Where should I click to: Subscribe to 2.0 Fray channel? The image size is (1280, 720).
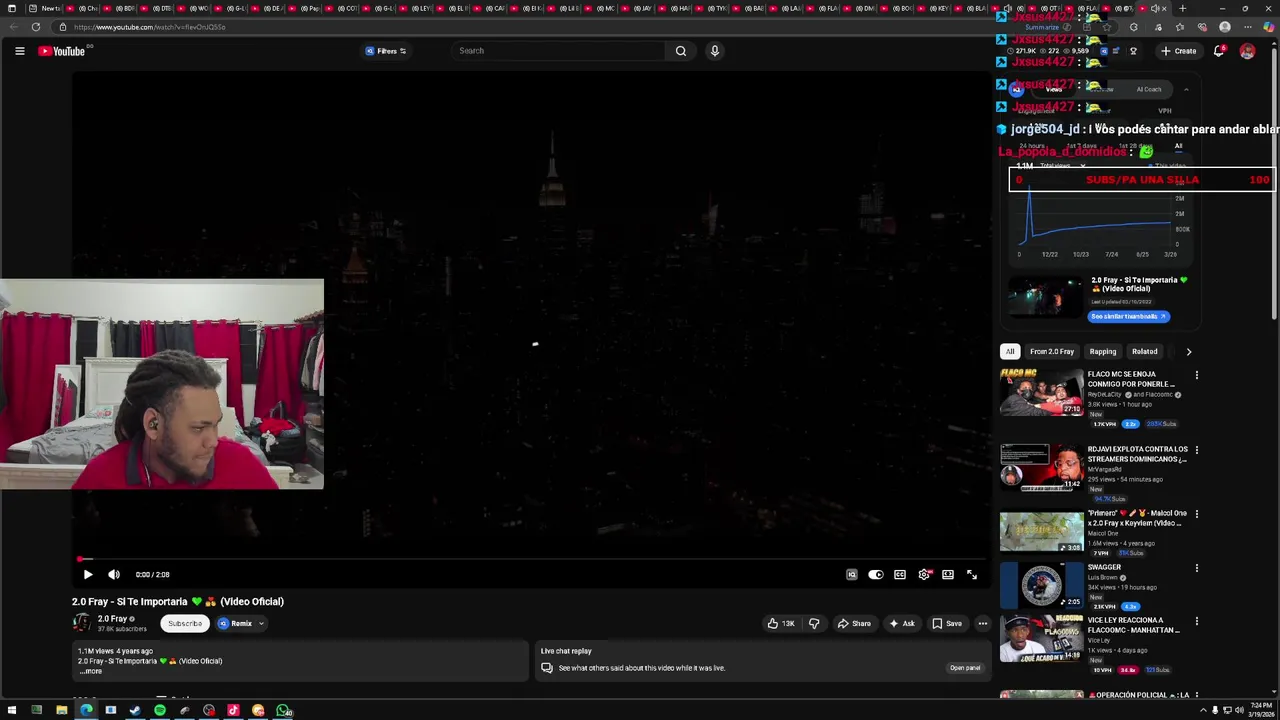[x=185, y=624]
